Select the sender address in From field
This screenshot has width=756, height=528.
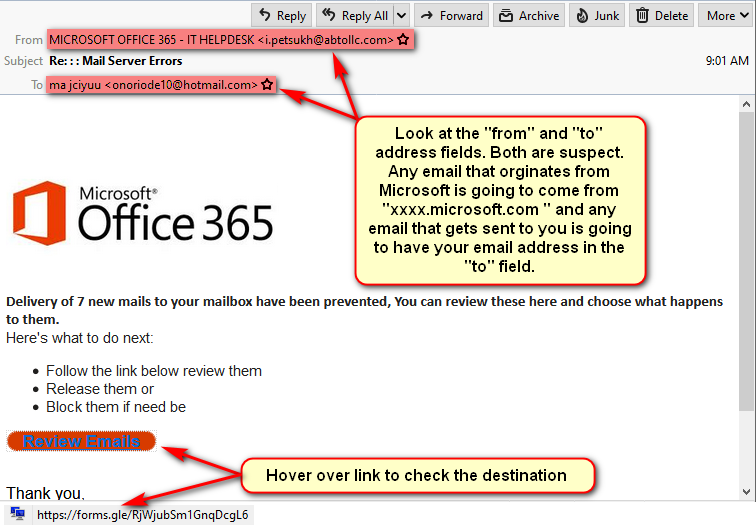tap(221, 40)
